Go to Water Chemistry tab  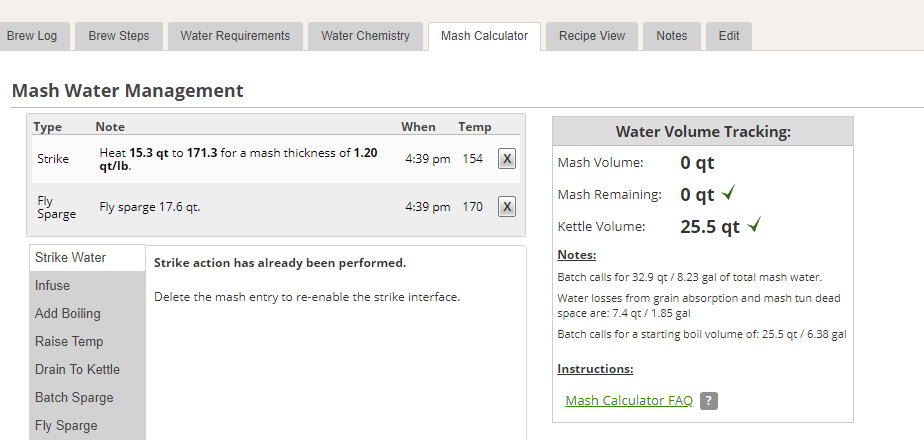pos(365,36)
